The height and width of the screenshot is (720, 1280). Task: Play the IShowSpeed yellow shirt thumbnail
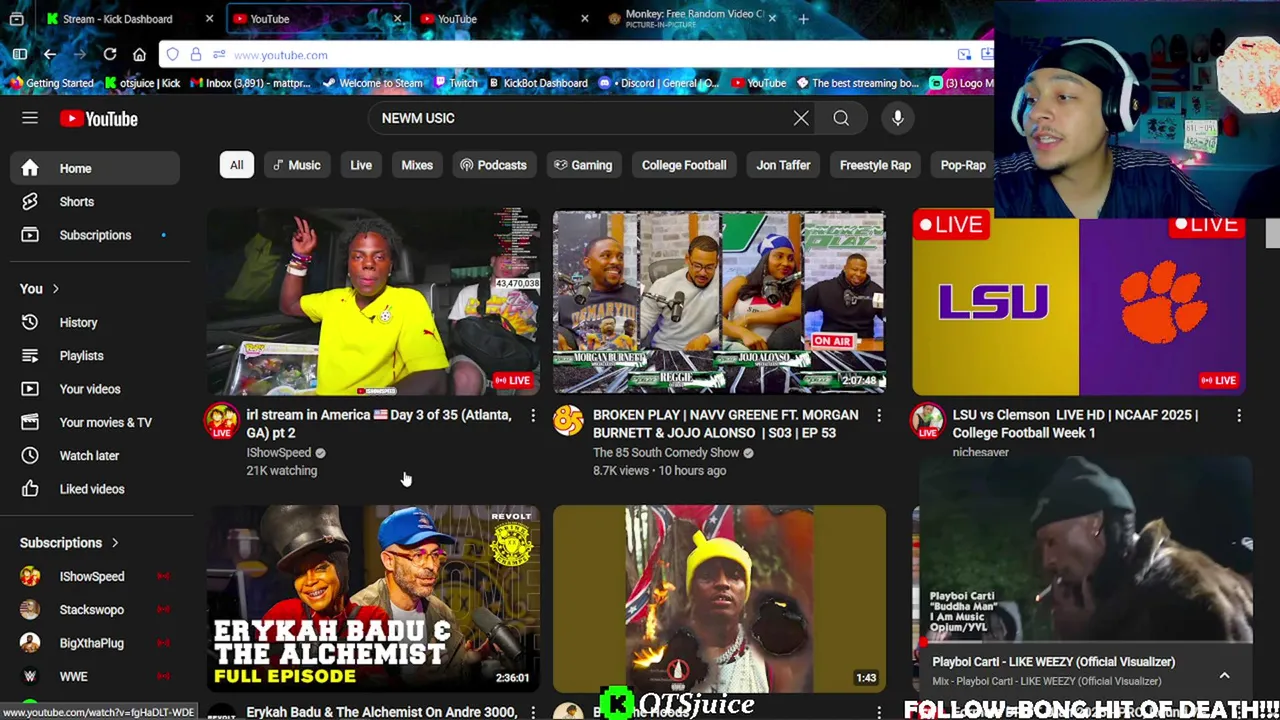coord(373,302)
